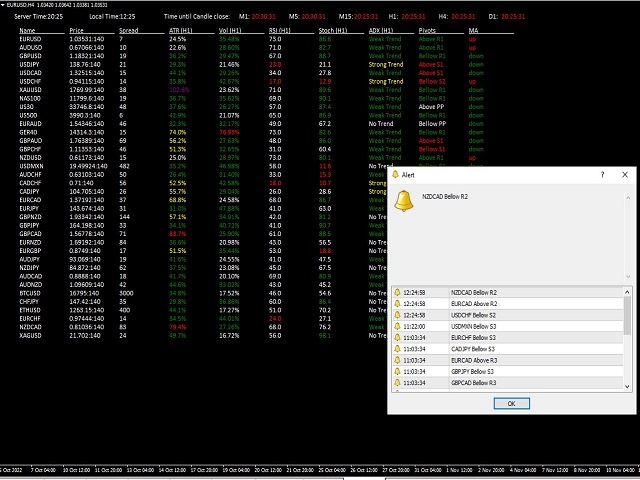Screen dimensions: 640x480
Task: Click bell icon beside USDCHF Bellow S2 row
Action: pyautogui.click(x=397, y=315)
